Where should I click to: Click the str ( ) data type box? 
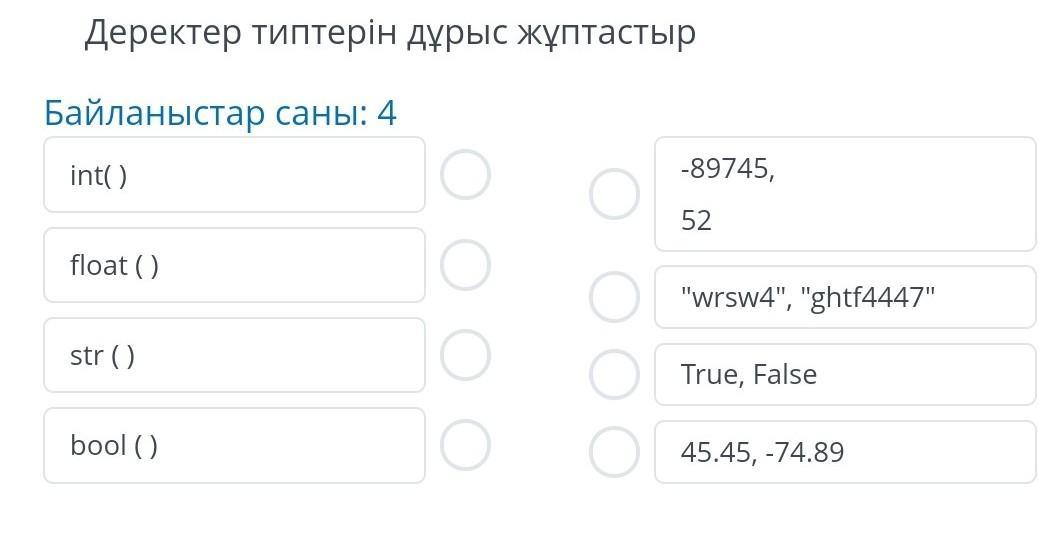tap(234, 355)
